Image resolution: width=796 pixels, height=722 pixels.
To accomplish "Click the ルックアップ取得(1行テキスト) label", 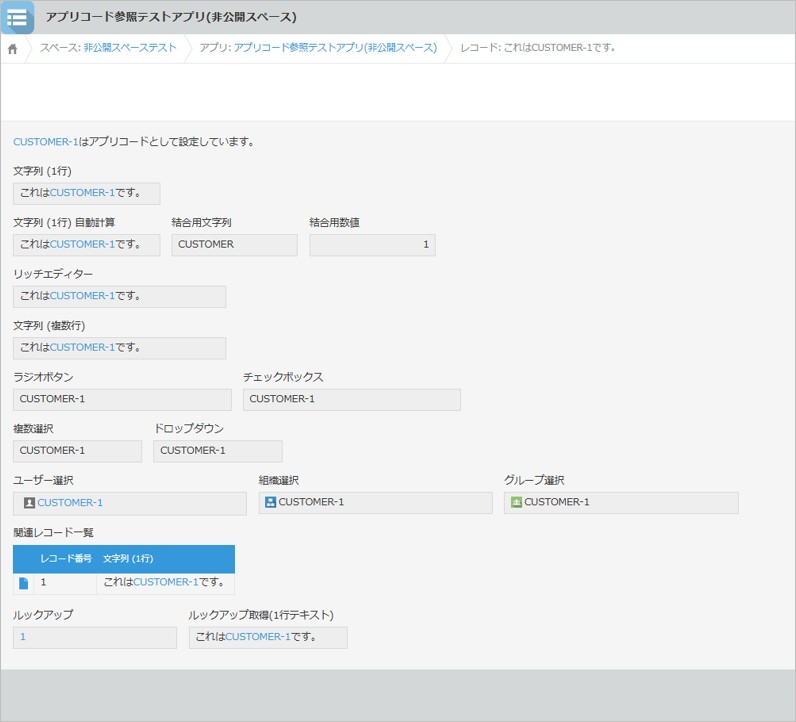I will [x=261, y=615].
